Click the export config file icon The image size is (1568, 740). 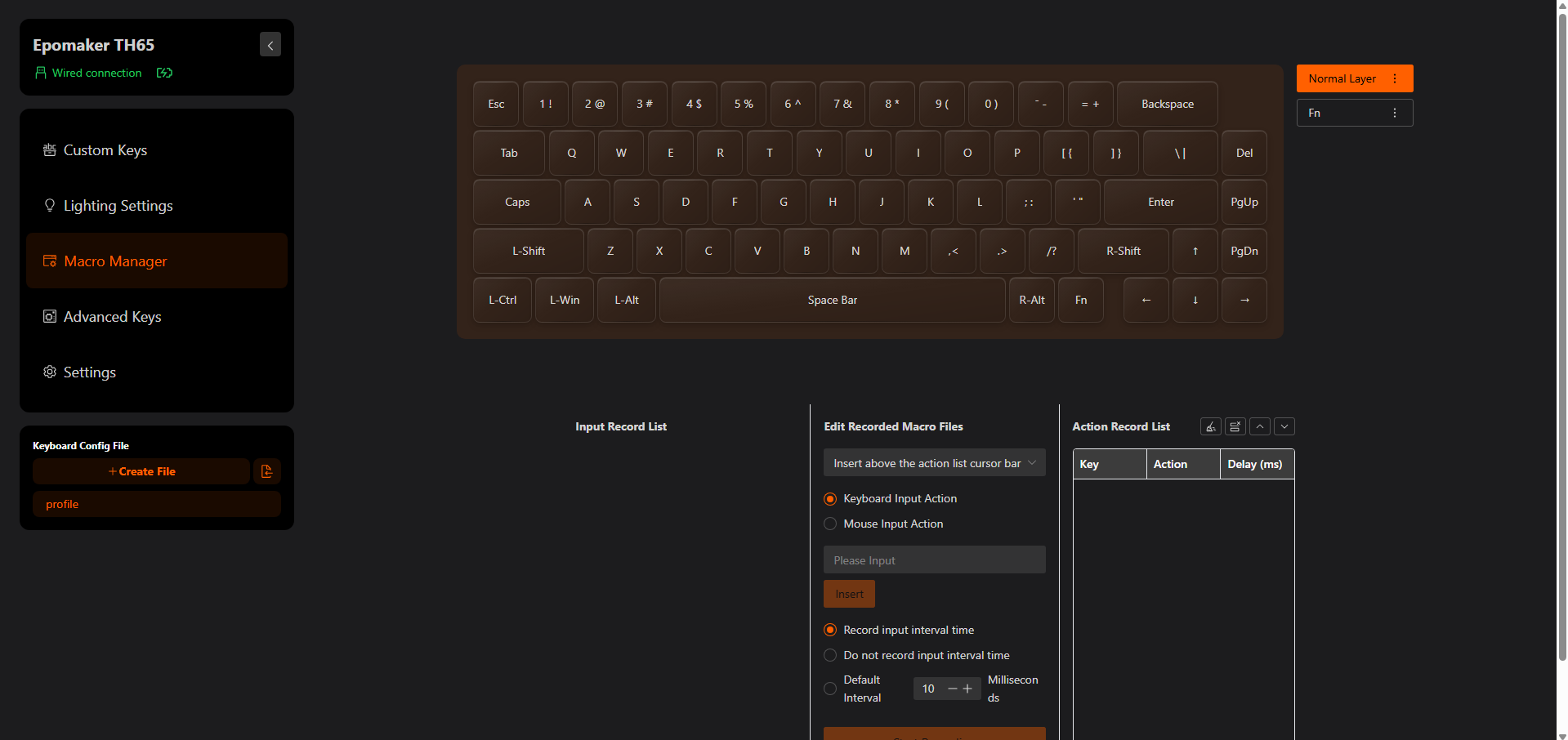[x=266, y=471]
